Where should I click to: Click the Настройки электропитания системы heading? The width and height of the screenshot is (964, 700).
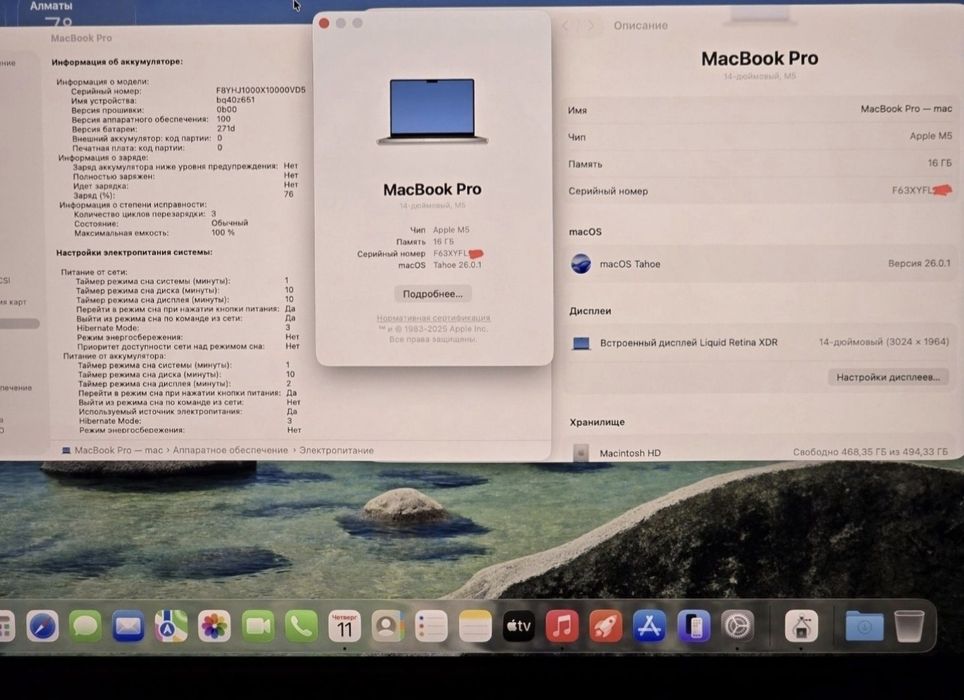coord(134,253)
